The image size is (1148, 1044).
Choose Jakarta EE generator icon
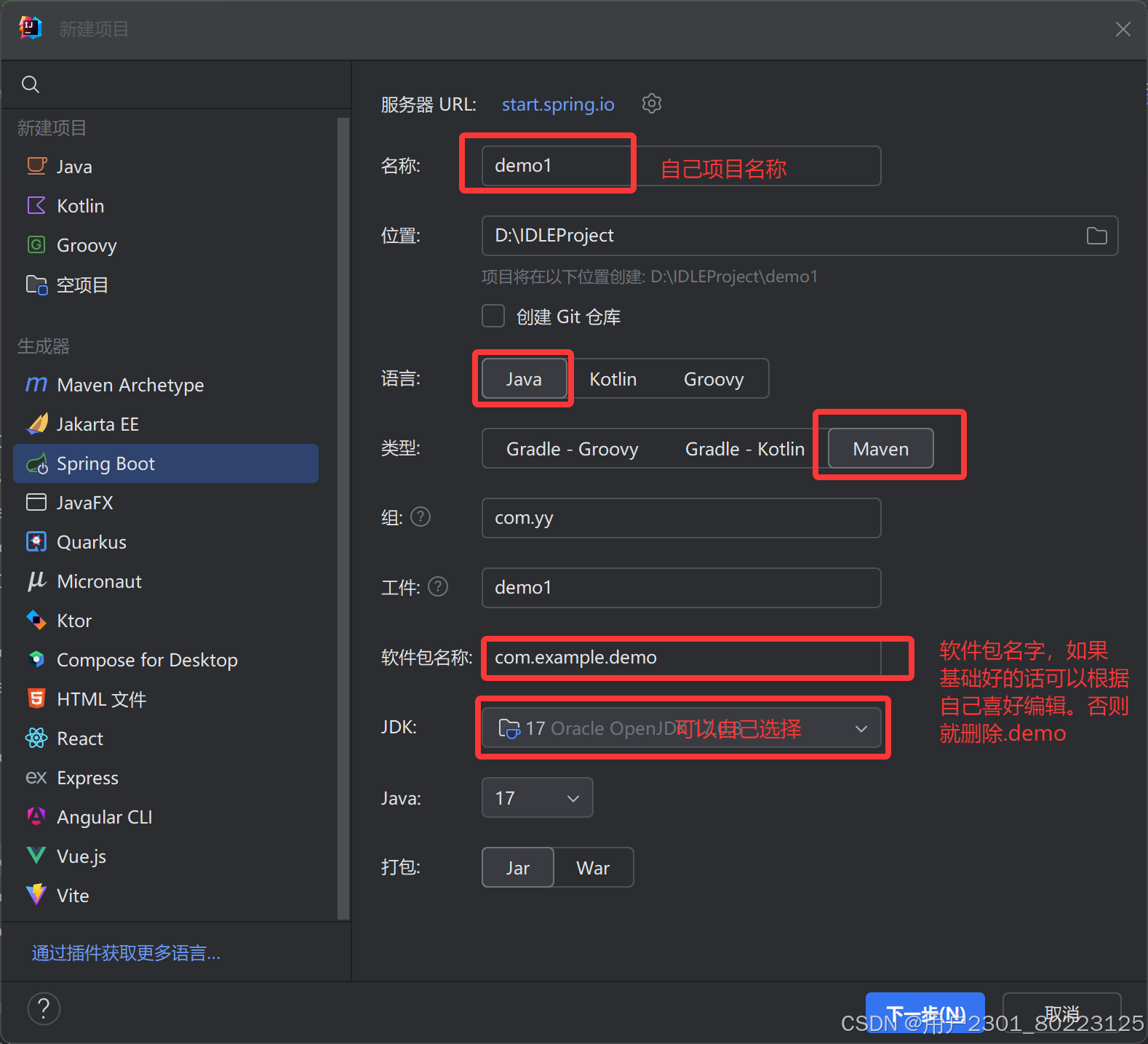(36, 423)
